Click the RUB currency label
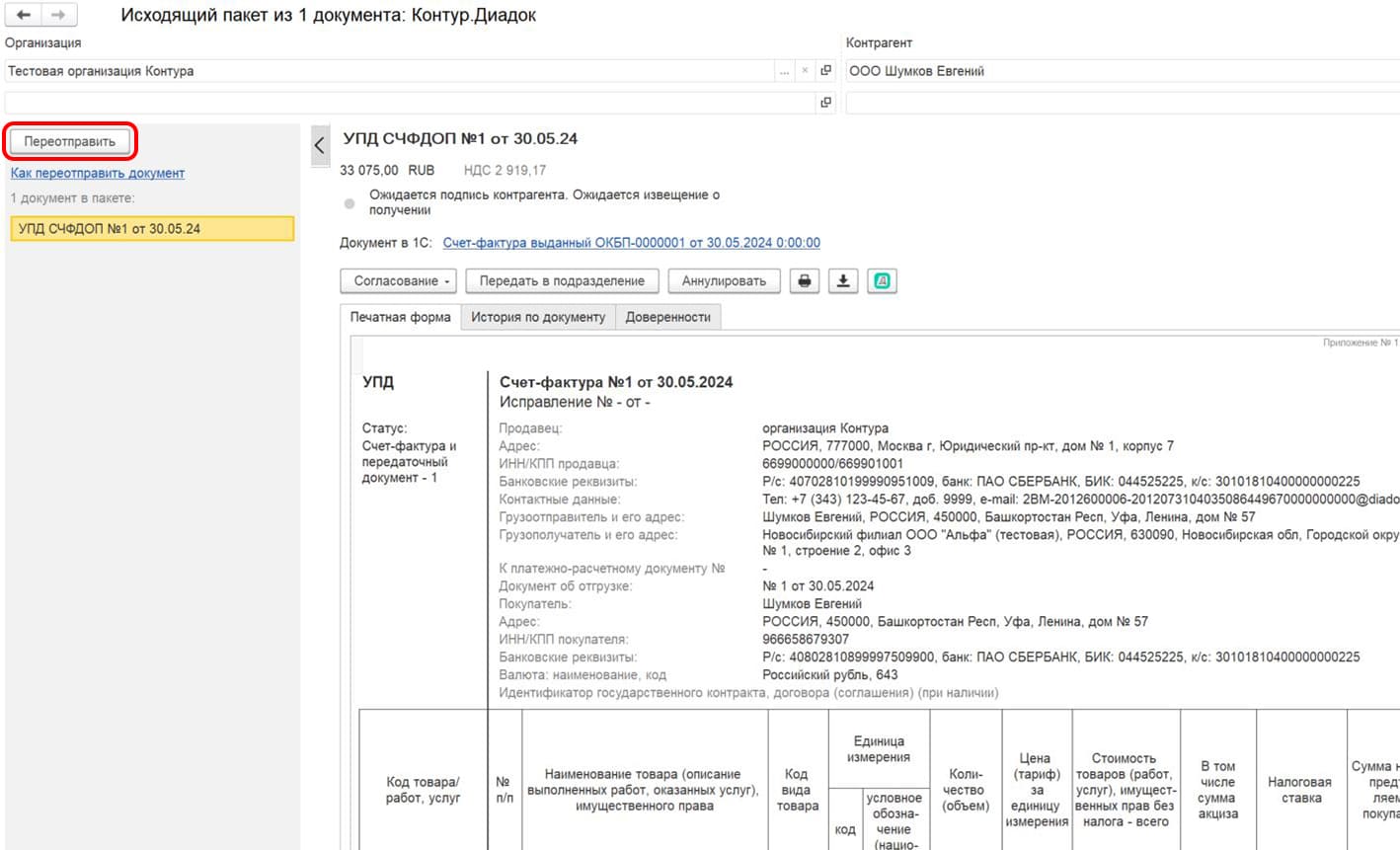The width and height of the screenshot is (1400, 850). click(421, 170)
